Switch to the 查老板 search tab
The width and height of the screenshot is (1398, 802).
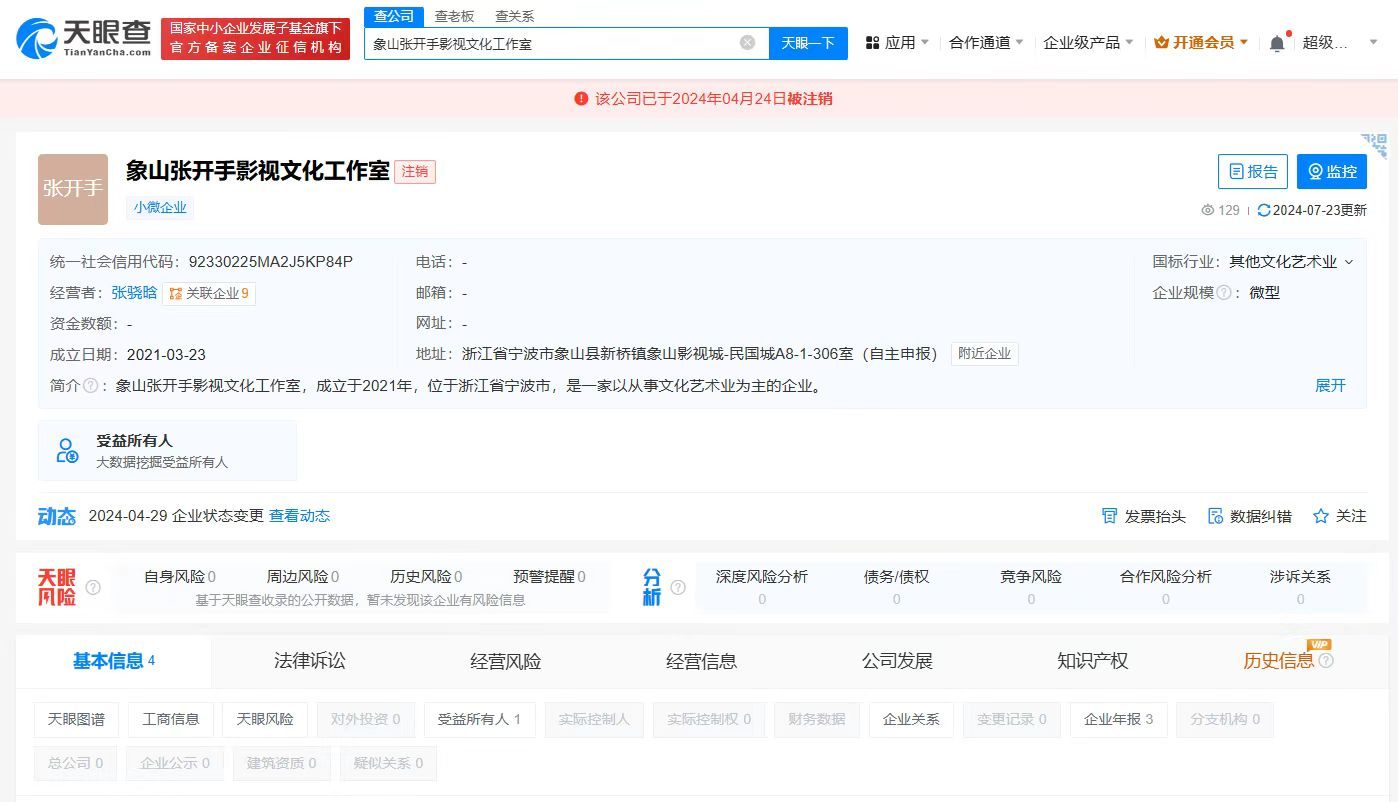(455, 16)
